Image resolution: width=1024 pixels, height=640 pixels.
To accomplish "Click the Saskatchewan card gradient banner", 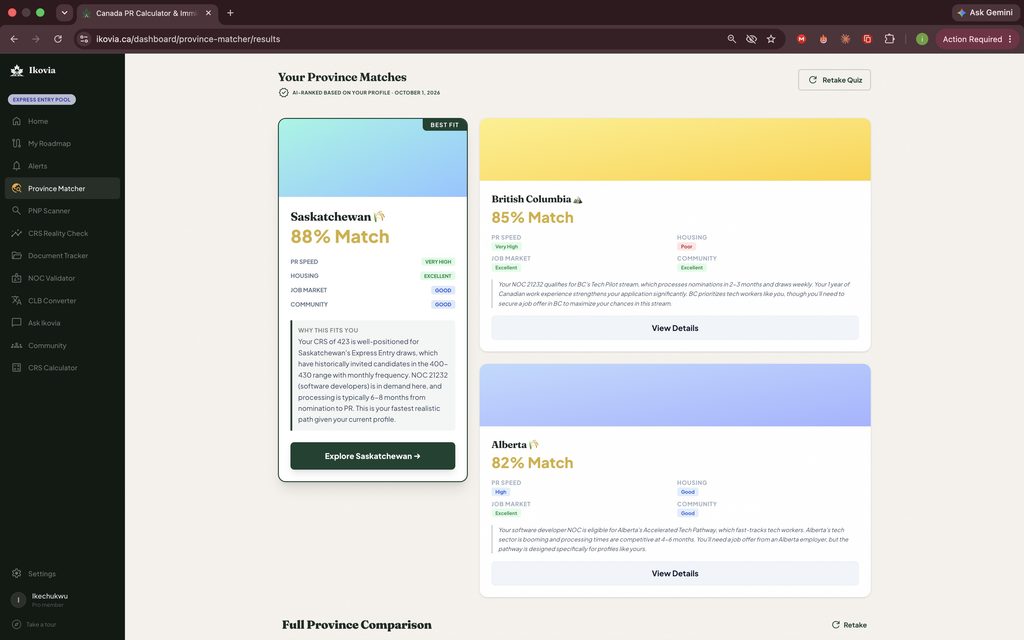I will (x=373, y=157).
